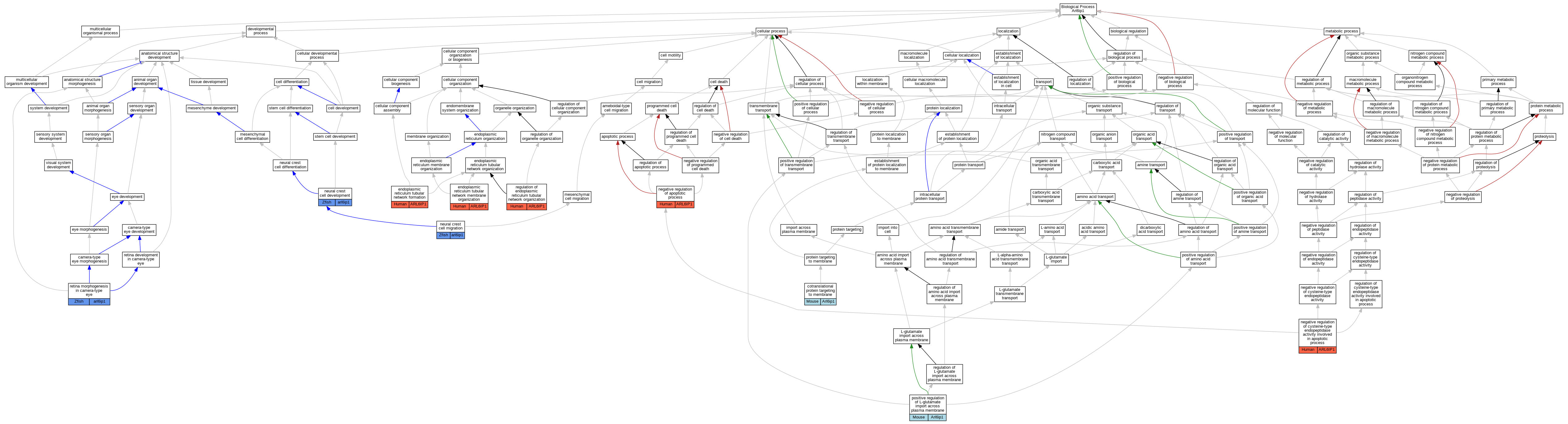This screenshot has height=424, width=1568.
Task: Click 'cellular developmental process' node
Action: pos(317,55)
